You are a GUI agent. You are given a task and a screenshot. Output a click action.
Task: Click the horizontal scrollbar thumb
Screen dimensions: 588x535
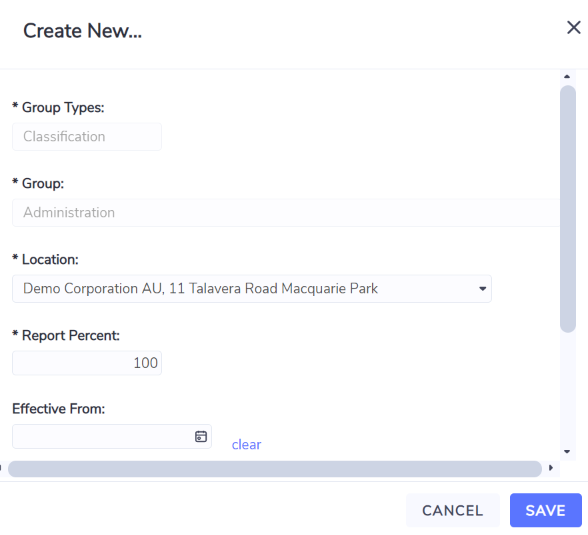click(275, 469)
